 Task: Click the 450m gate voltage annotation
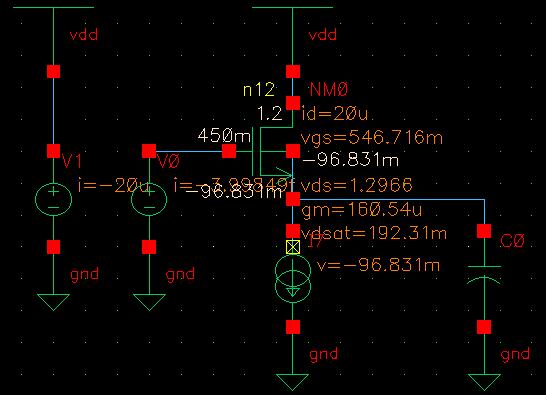coord(224,135)
